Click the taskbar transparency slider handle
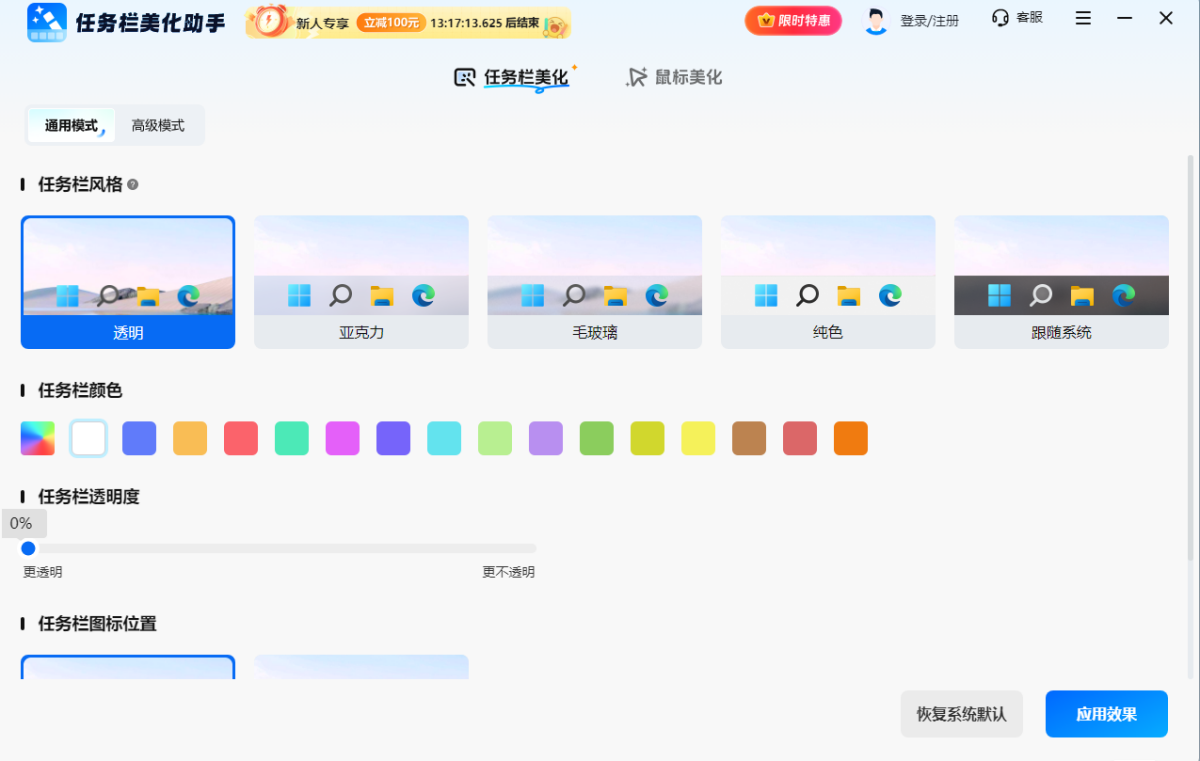 (28, 548)
